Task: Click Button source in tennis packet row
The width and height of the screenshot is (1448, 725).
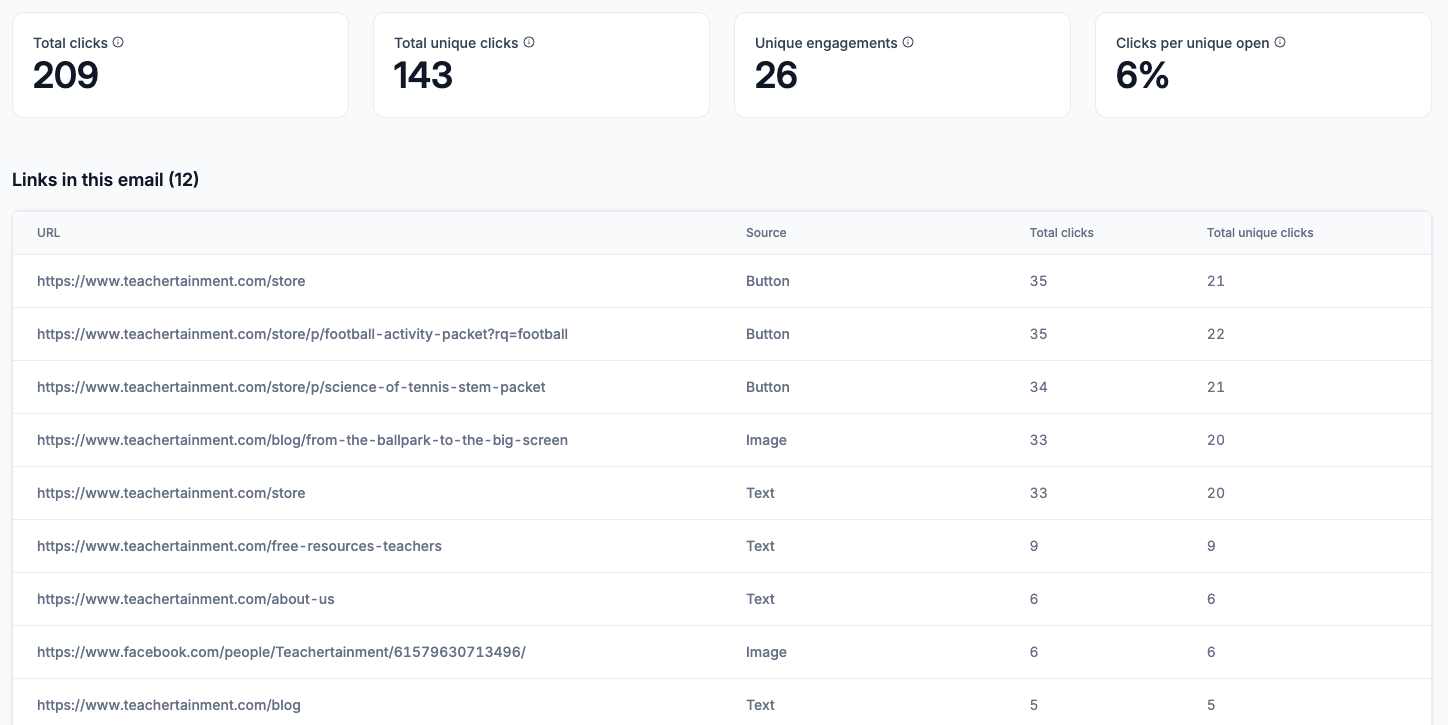Action: pos(768,387)
